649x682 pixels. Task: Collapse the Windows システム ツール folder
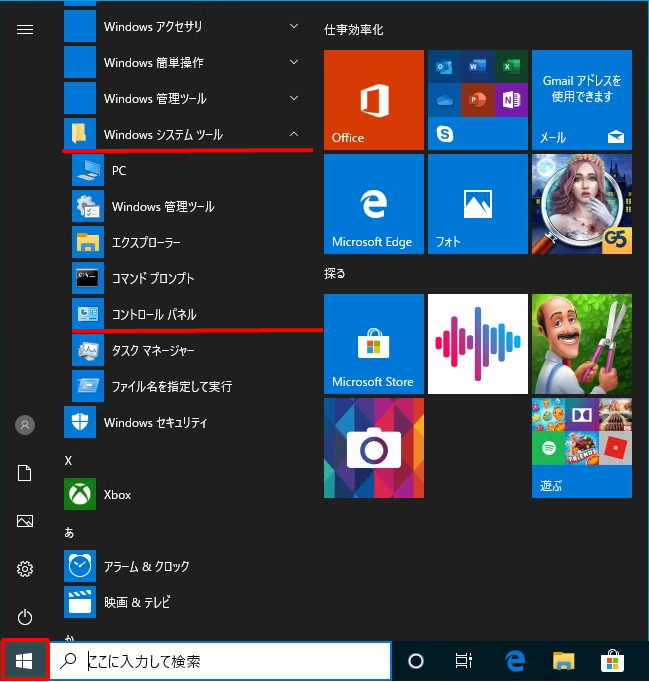point(188,134)
